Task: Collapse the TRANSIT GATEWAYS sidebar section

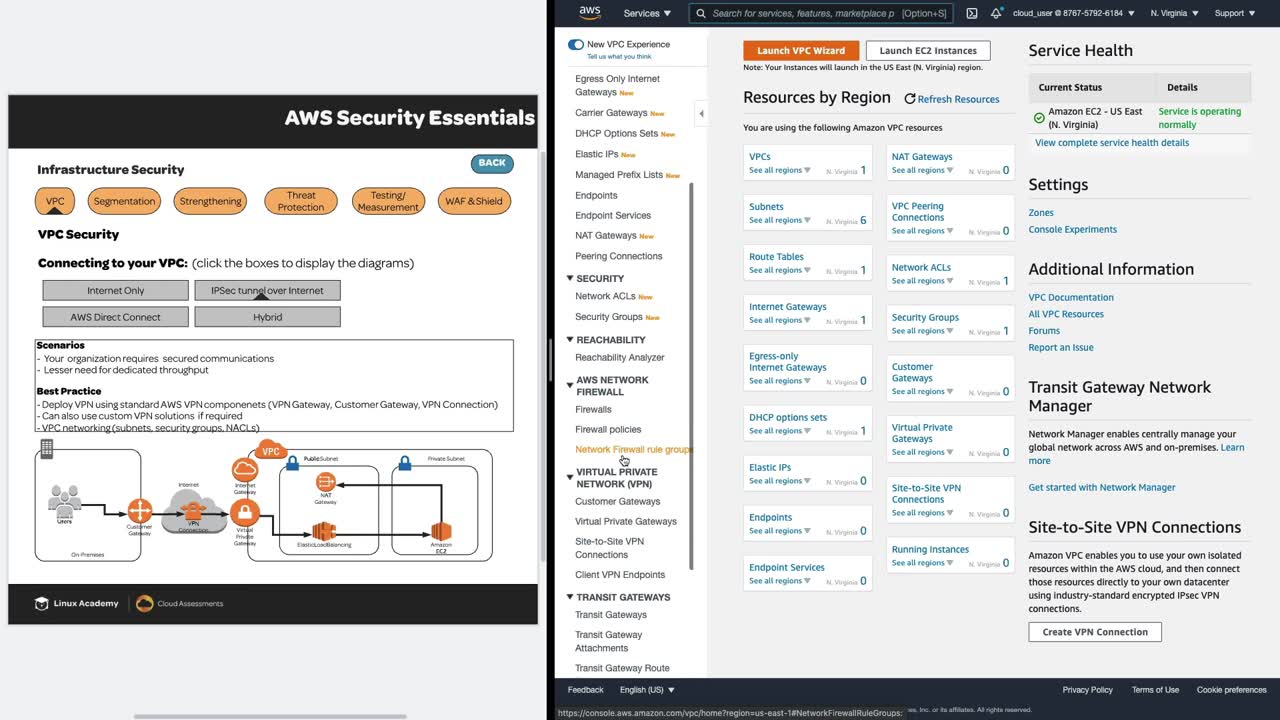Action: pos(570,597)
